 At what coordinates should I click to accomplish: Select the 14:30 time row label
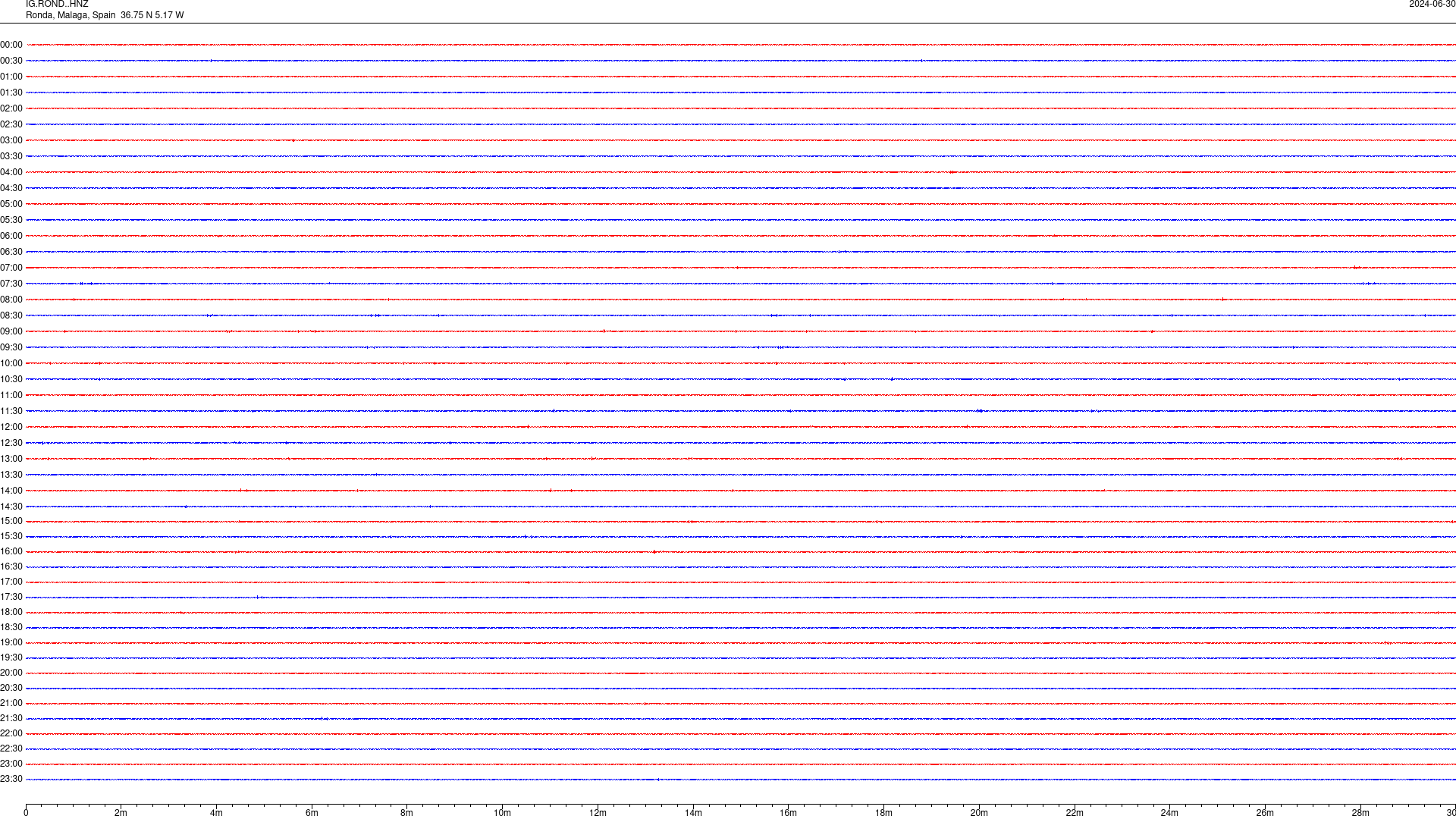coord(11,507)
